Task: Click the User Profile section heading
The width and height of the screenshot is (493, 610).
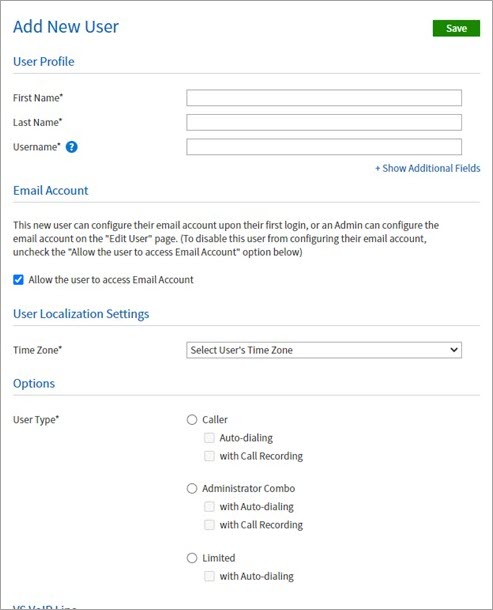Action: [44, 61]
